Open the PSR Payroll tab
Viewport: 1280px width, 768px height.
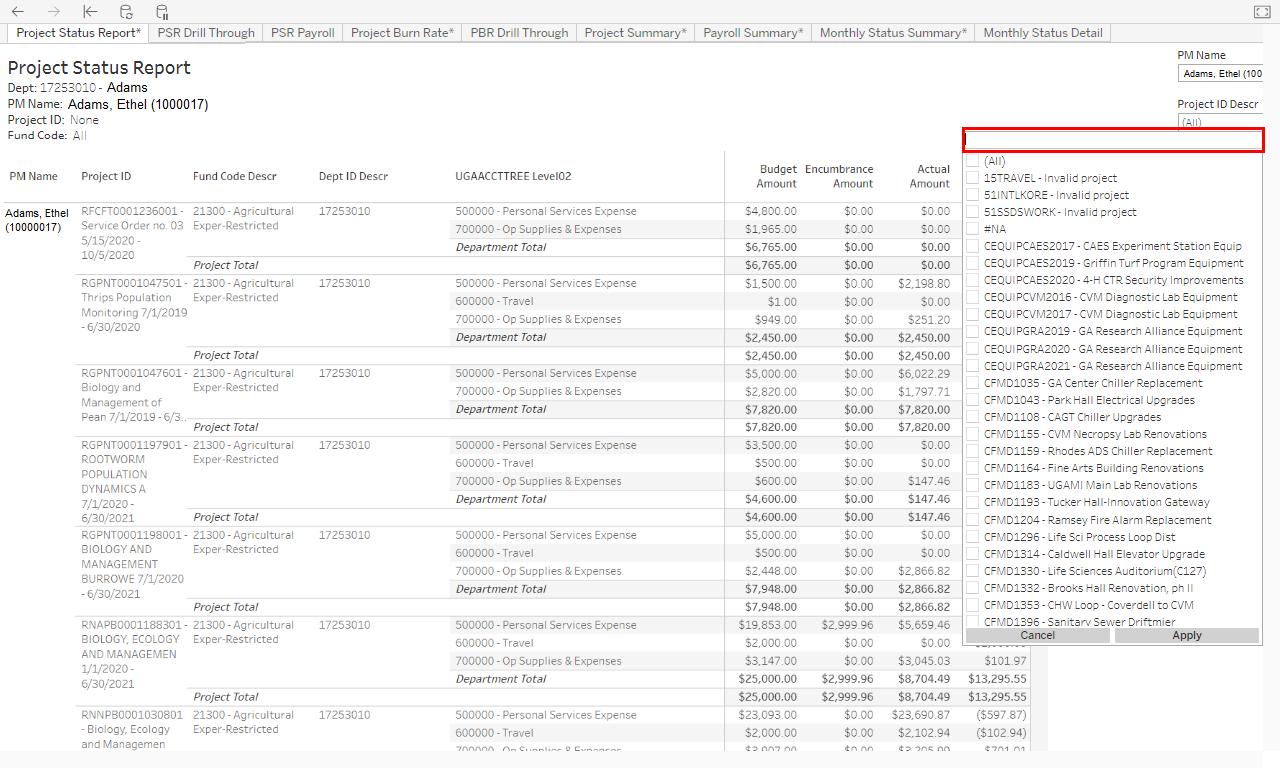point(303,33)
